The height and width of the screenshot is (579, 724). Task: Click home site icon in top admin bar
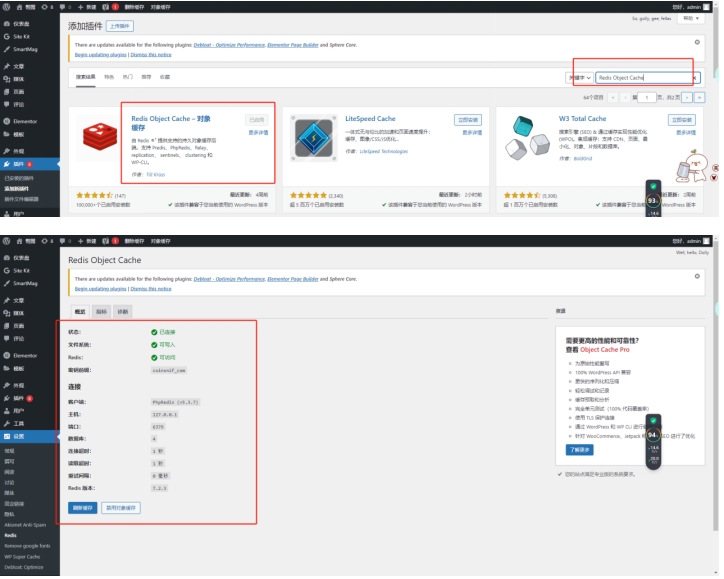[x=19, y=7]
